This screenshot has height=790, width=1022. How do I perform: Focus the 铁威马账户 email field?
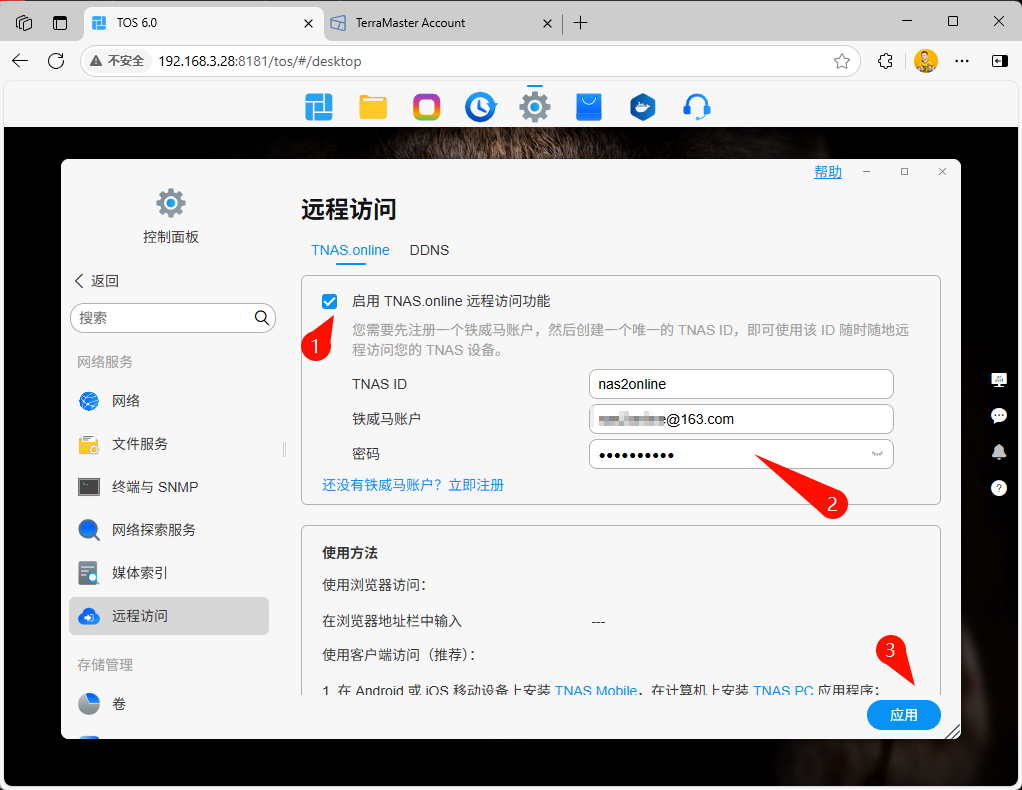click(741, 419)
